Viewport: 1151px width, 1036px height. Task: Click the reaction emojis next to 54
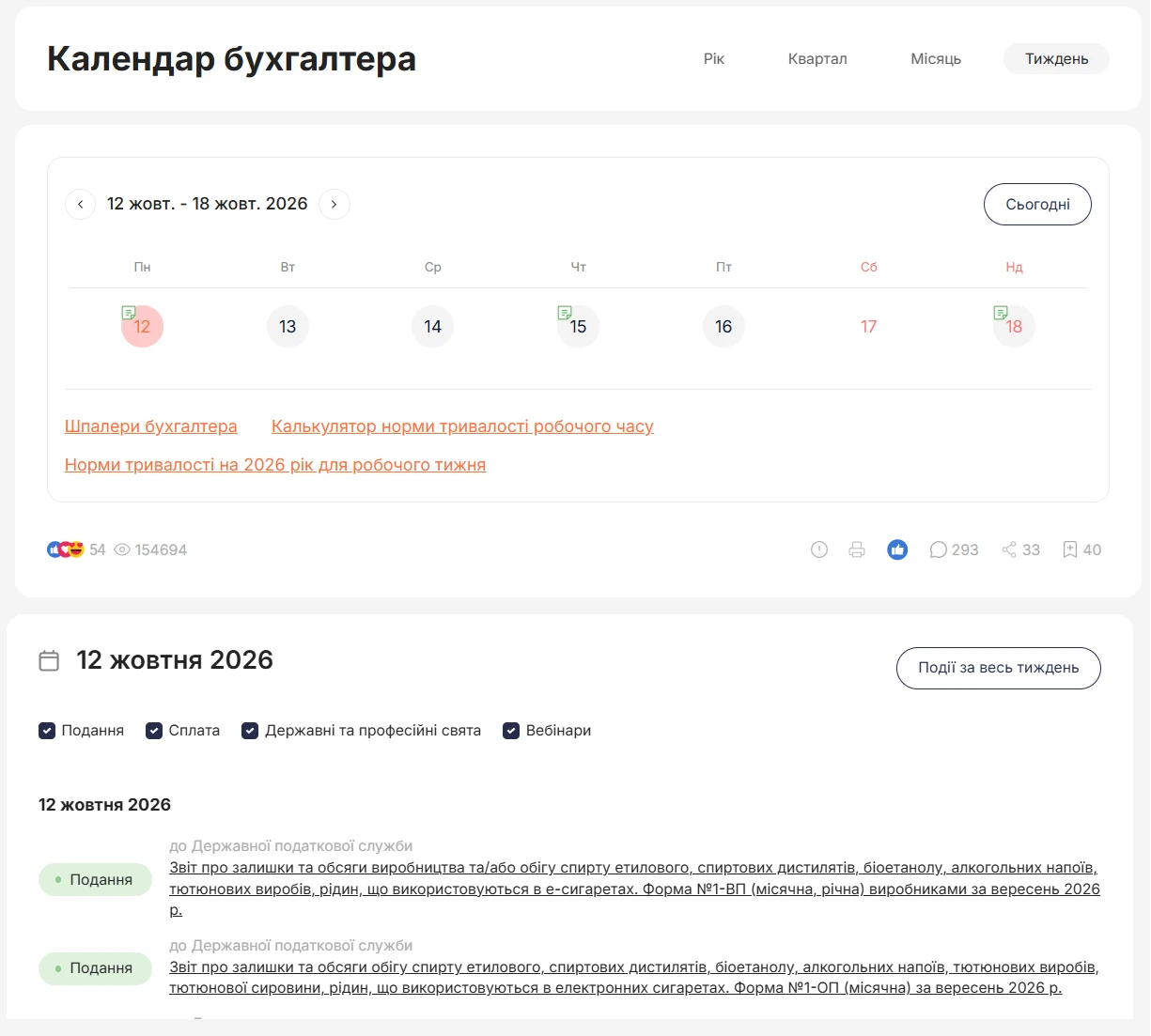66,549
